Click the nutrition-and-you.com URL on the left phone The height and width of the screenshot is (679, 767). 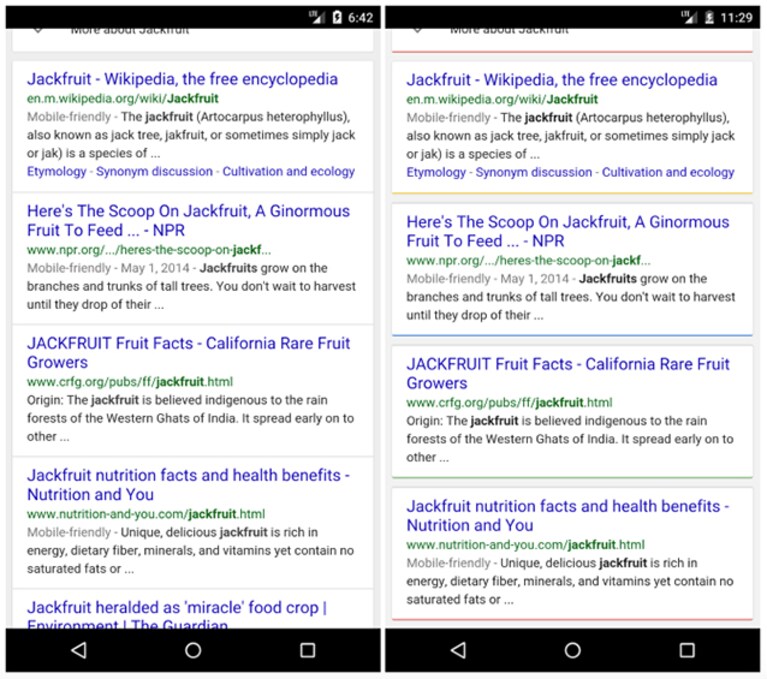(x=146, y=514)
